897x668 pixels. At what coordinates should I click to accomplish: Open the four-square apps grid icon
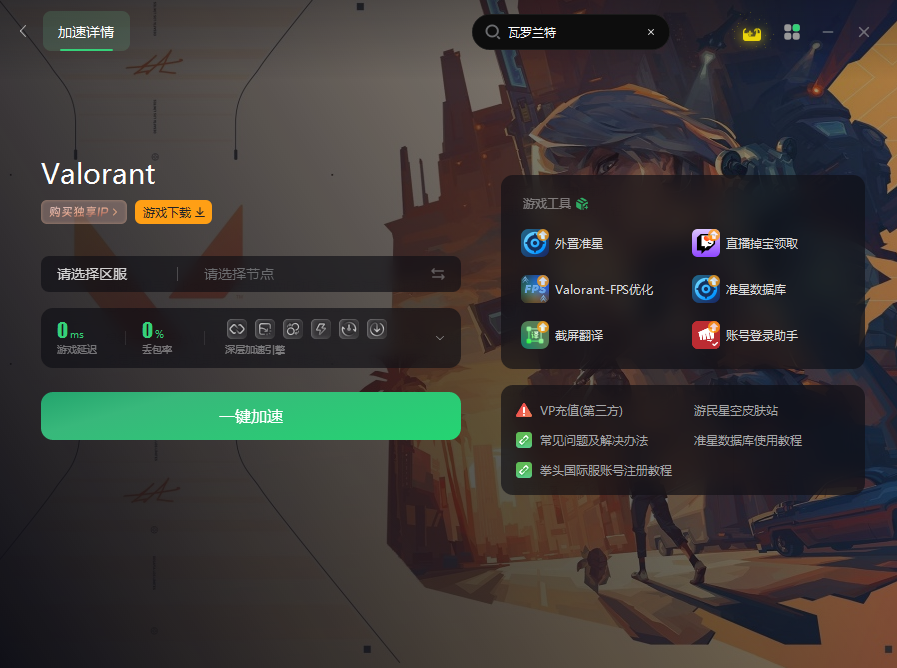pyautogui.click(x=792, y=32)
